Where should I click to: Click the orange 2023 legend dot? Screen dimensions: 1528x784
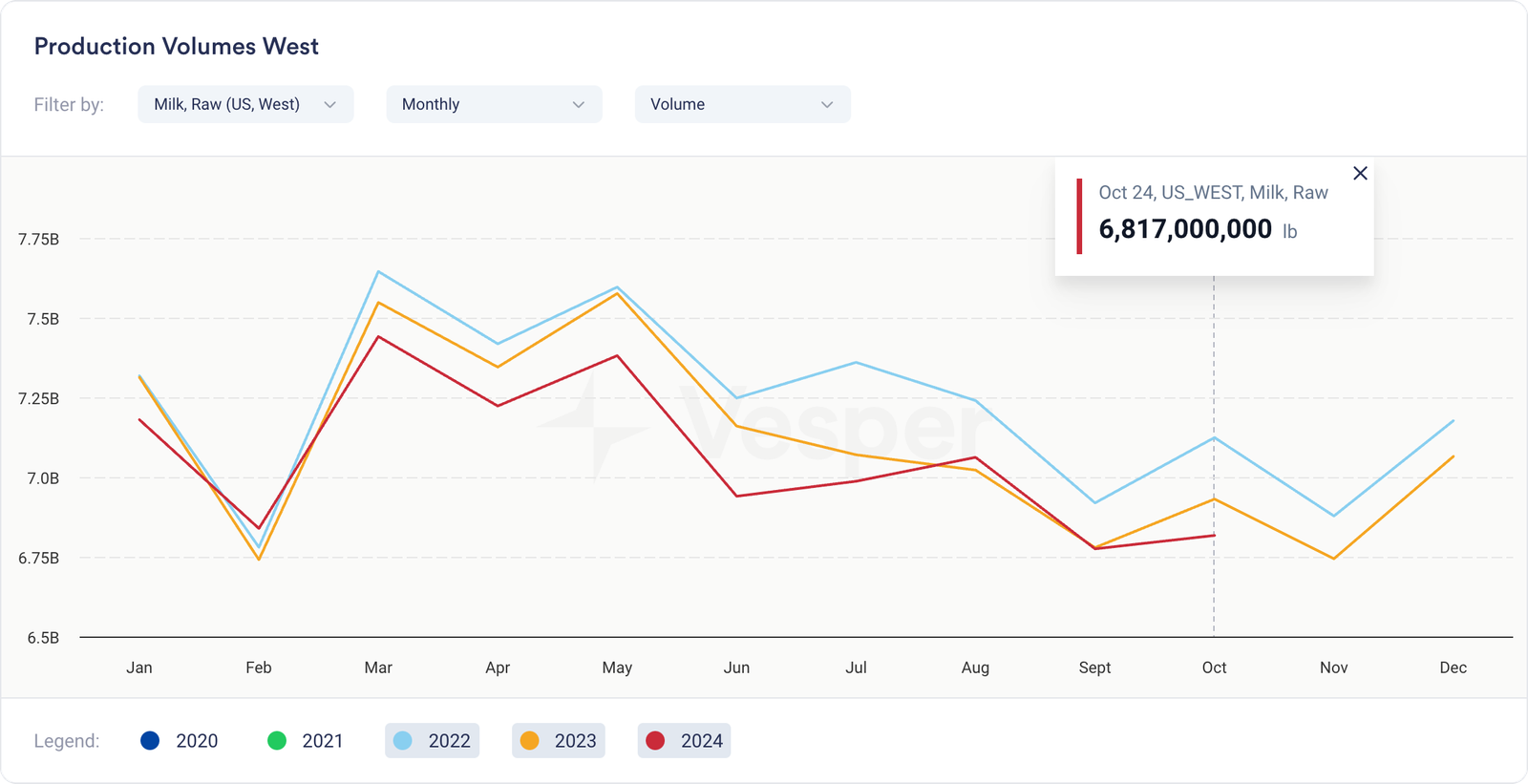click(529, 741)
